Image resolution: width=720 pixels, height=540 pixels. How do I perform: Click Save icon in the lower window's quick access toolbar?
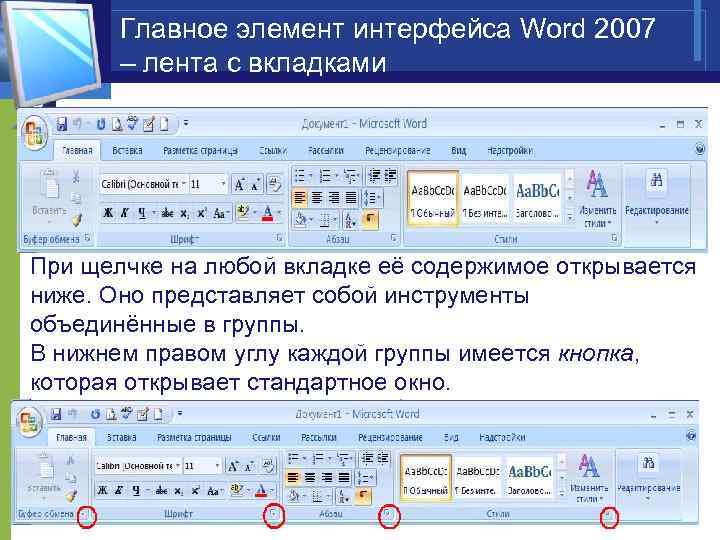[56, 415]
